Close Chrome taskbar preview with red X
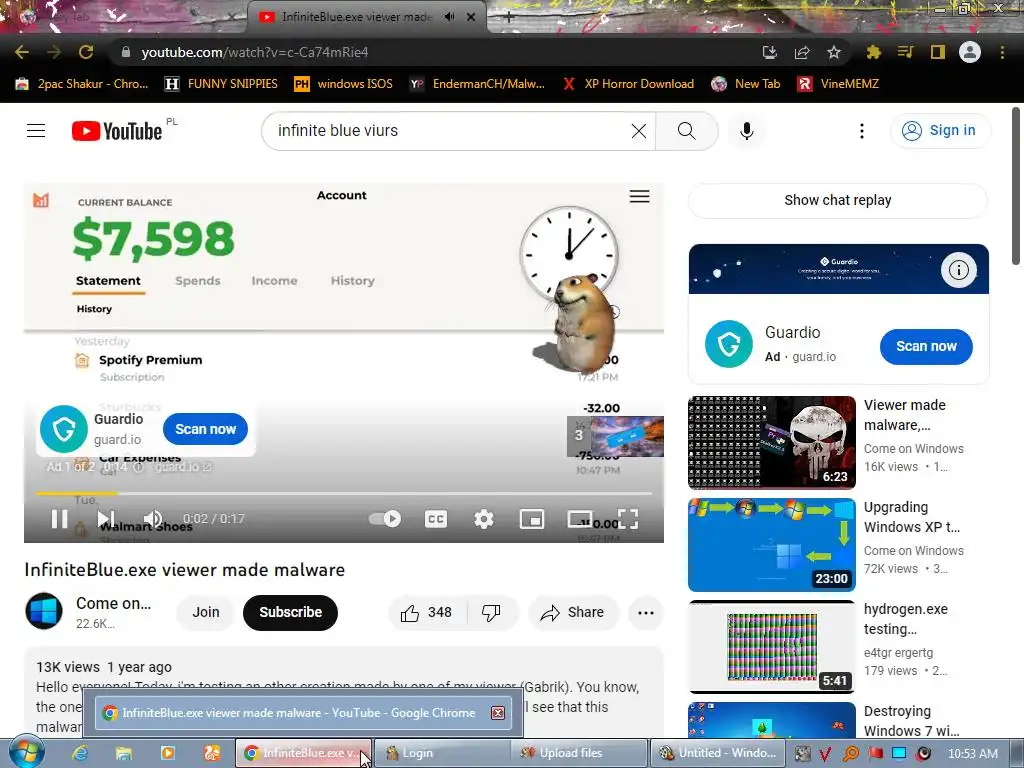Viewport: 1024px width, 768px height. pyautogui.click(x=498, y=712)
